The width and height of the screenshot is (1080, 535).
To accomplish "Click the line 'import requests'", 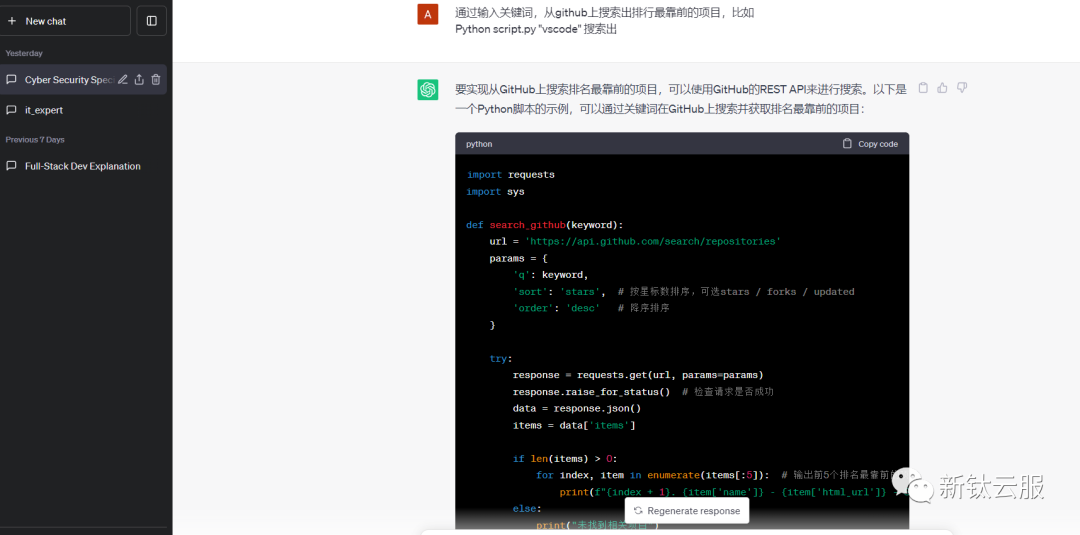I will [x=510, y=175].
